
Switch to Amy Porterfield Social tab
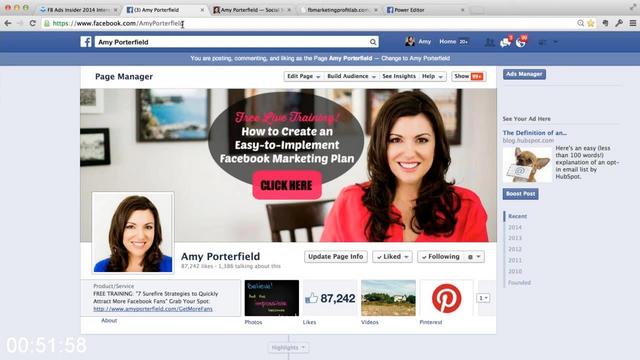click(x=252, y=9)
